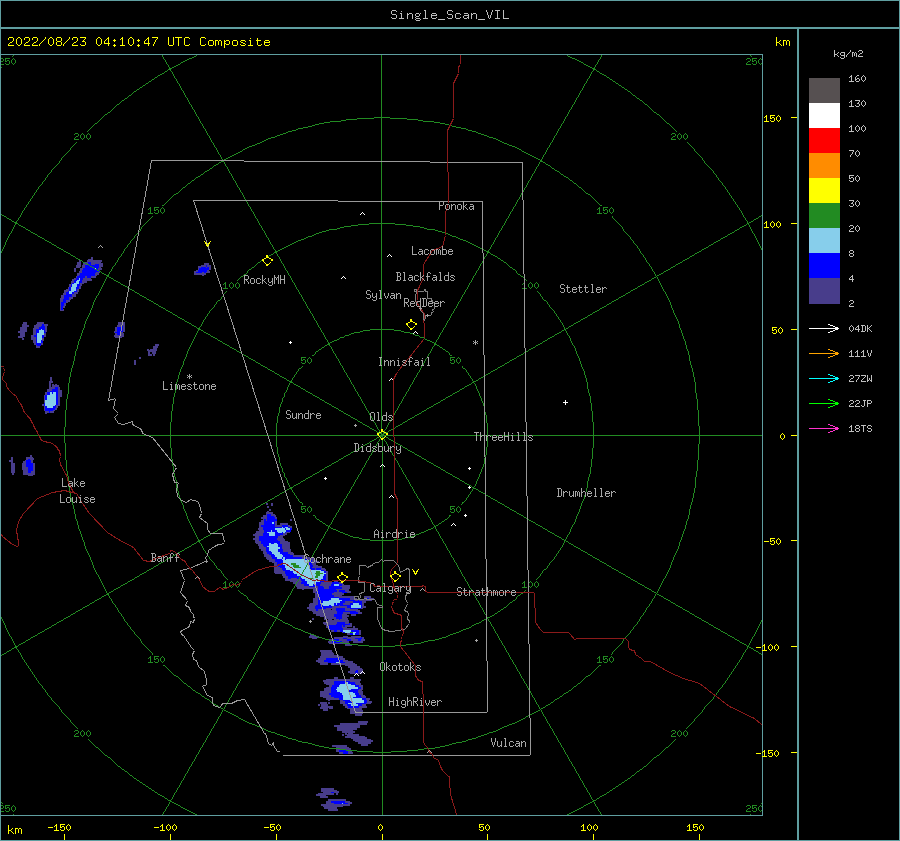Click the Lacombe town label
Viewport: 900px width, 841px height.
click(432, 251)
